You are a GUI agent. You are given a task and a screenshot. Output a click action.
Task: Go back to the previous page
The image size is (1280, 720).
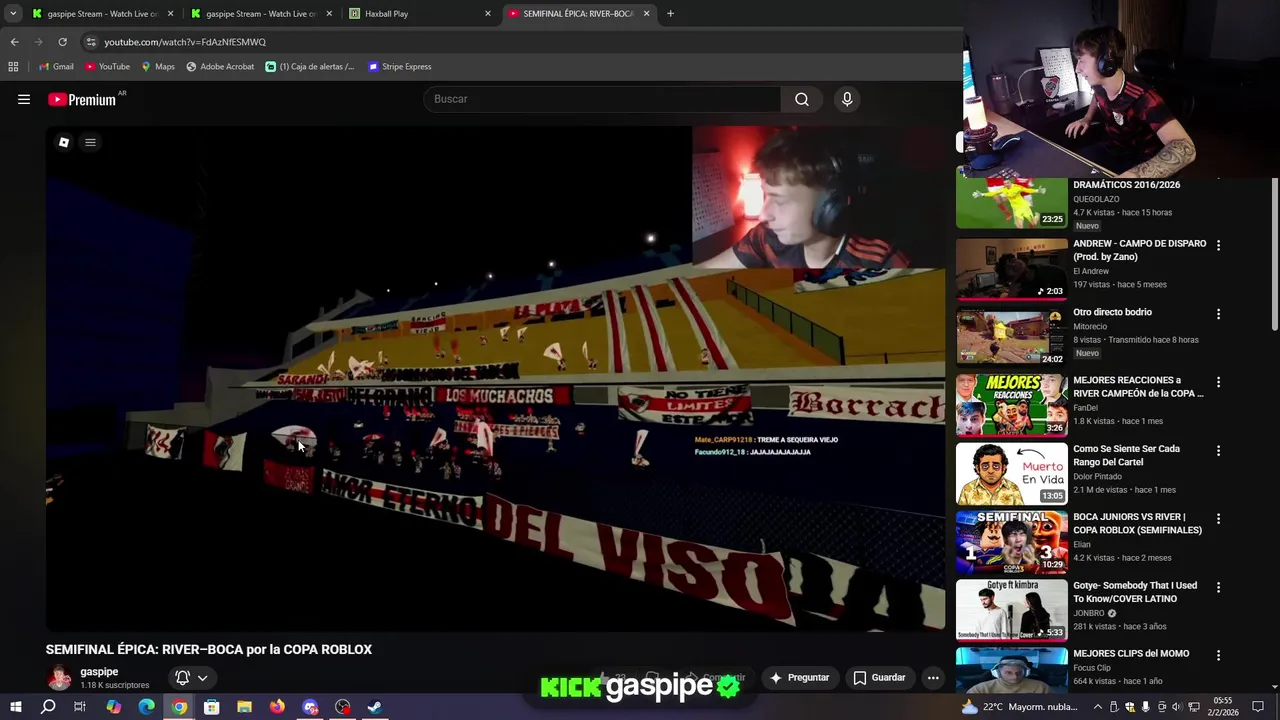pyautogui.click(x=14, y=42)
